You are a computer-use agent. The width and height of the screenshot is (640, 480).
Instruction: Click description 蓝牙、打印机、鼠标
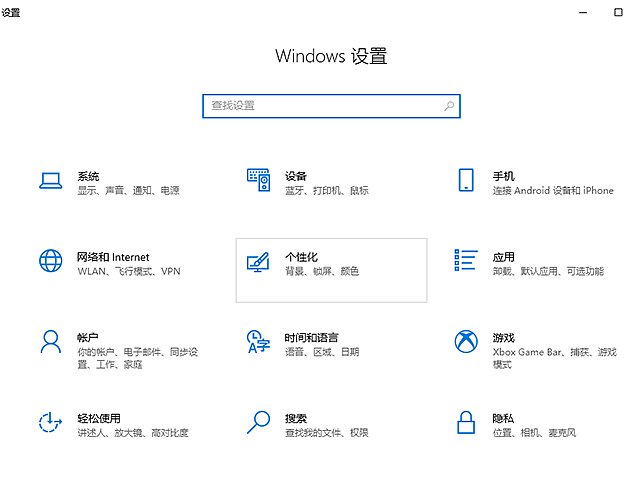pyautogui.click(x=327, y=191)
